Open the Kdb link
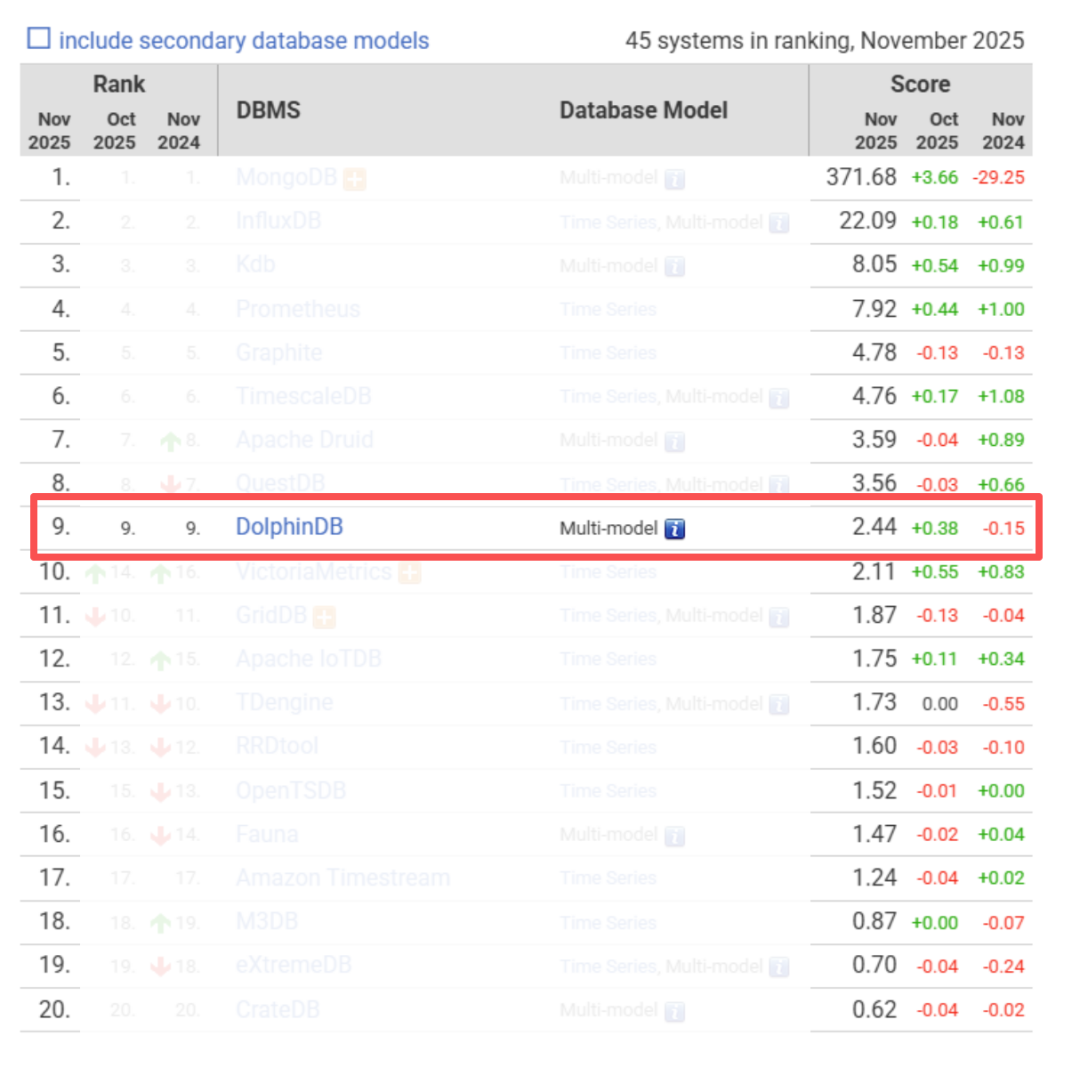 [x=256, y=264]
